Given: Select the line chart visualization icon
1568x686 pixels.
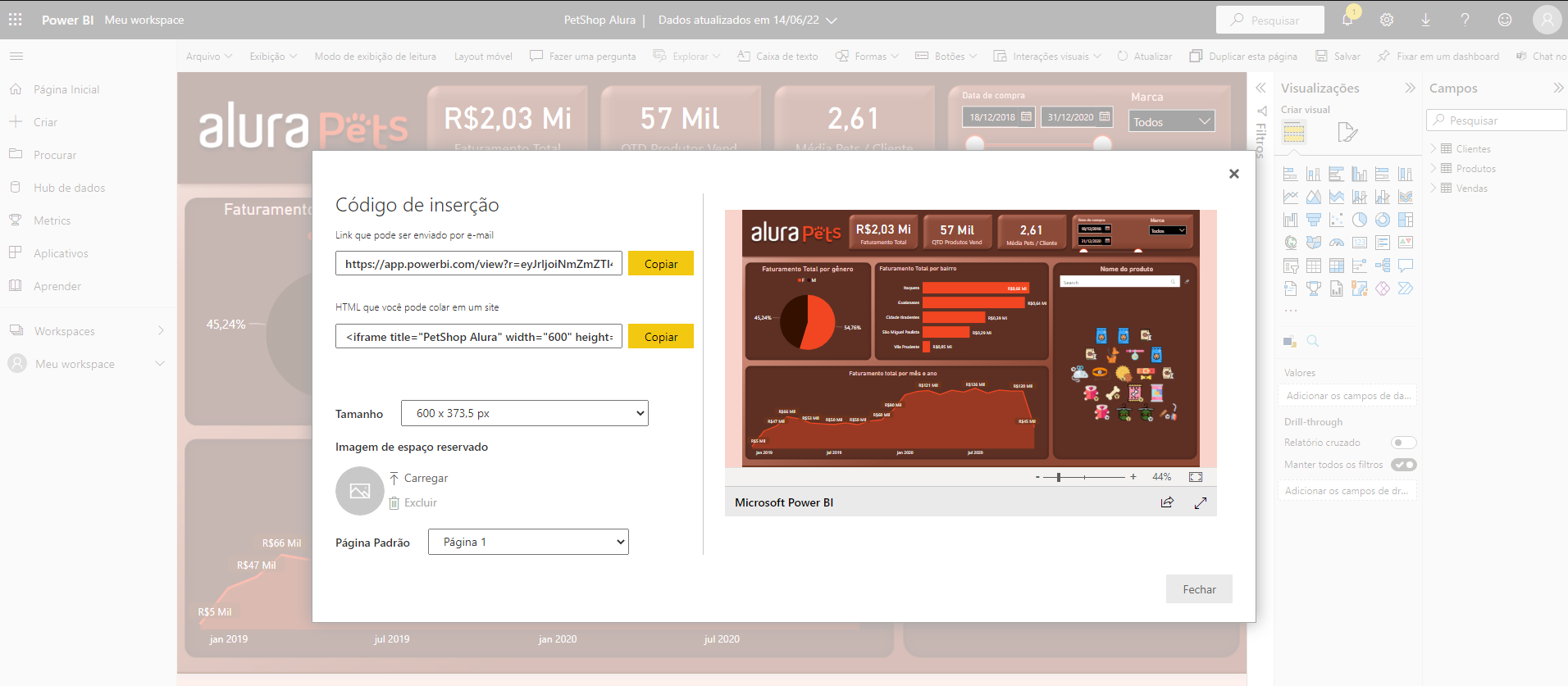Looking at the screenshot, I should point(1291,197).
